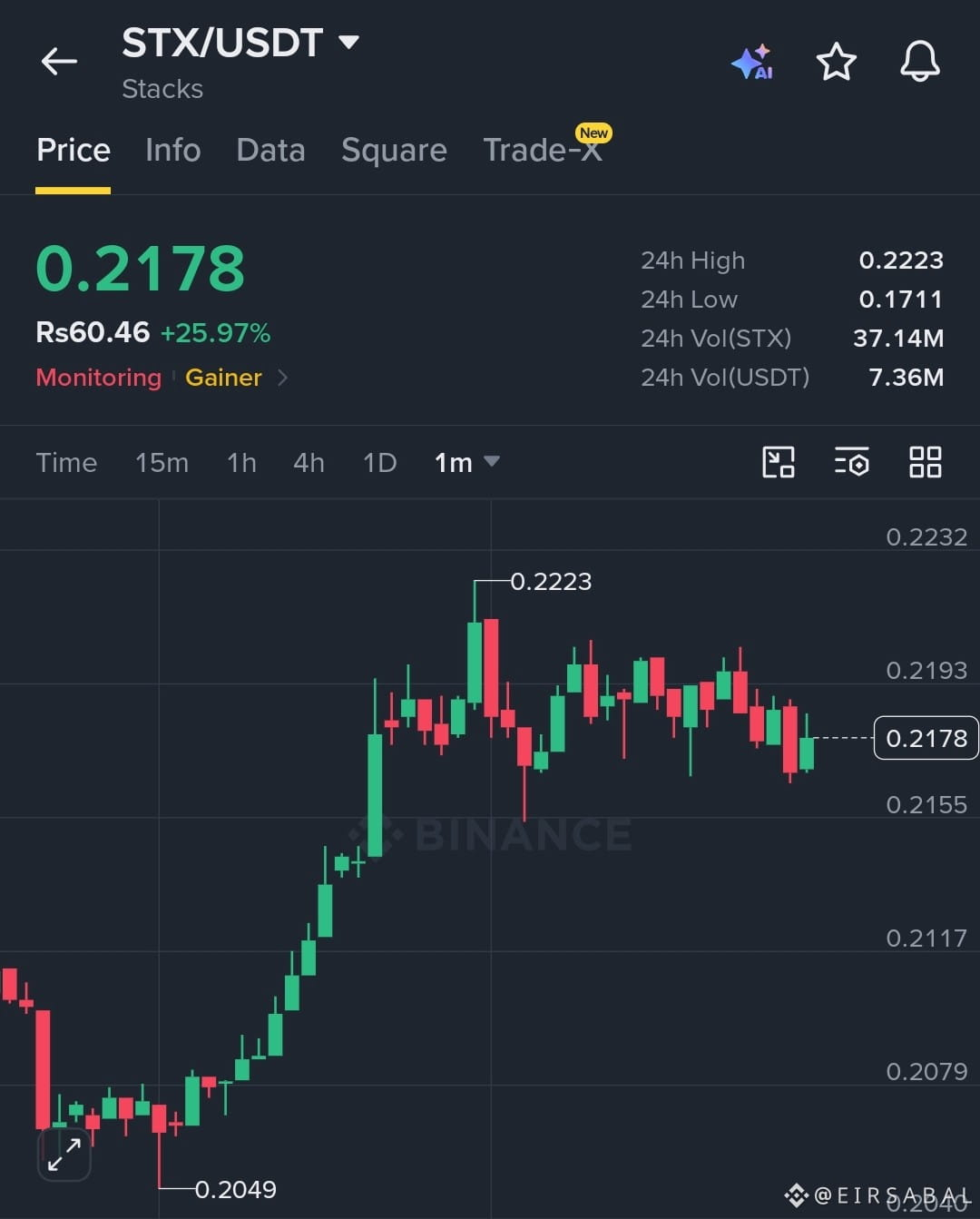Open the chart indicator settings icon
Screen dimensions: 980x1219
point(851,462)
